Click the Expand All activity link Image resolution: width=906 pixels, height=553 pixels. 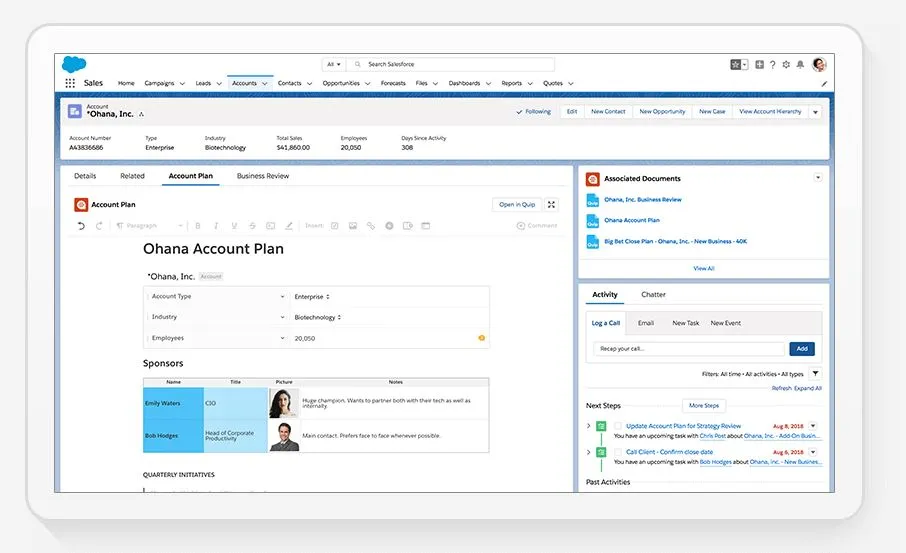tap(808, 388)
